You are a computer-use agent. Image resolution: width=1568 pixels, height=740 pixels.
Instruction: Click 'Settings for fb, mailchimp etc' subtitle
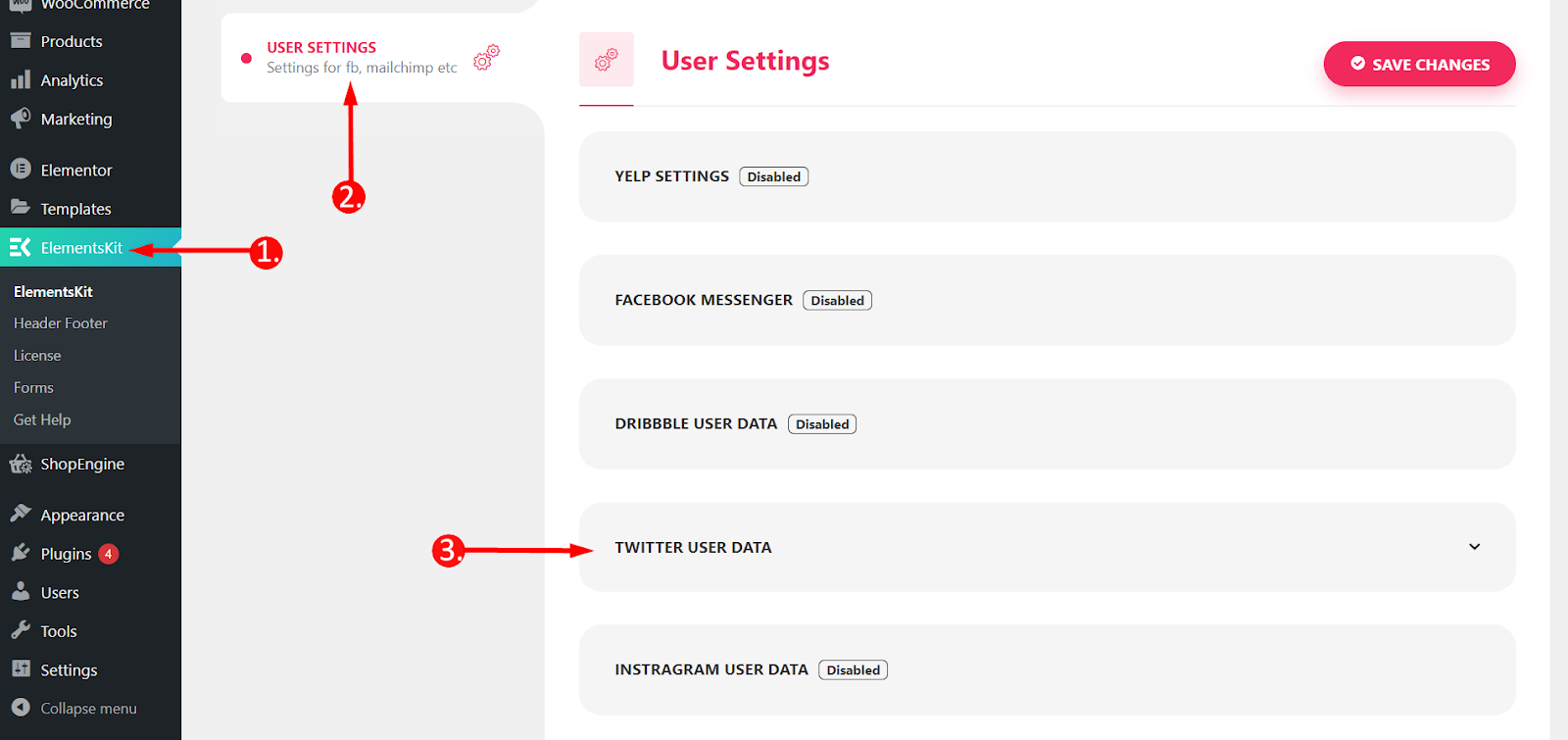(x=362, y=67)
